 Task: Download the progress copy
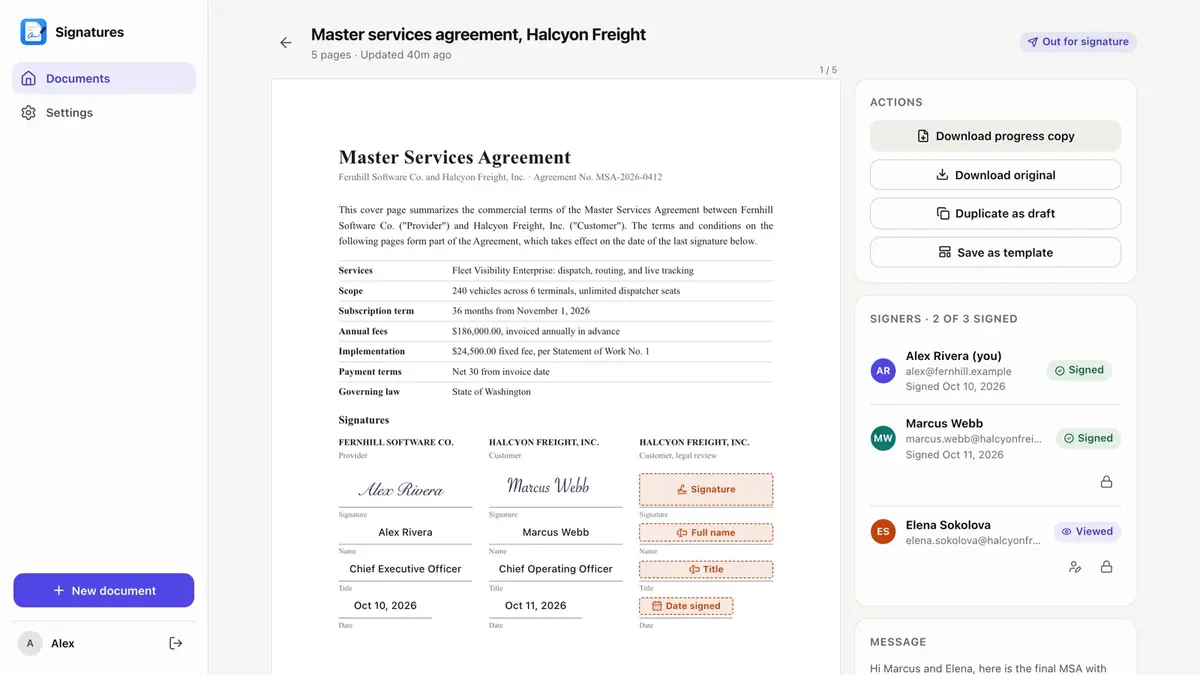(995, 136)
